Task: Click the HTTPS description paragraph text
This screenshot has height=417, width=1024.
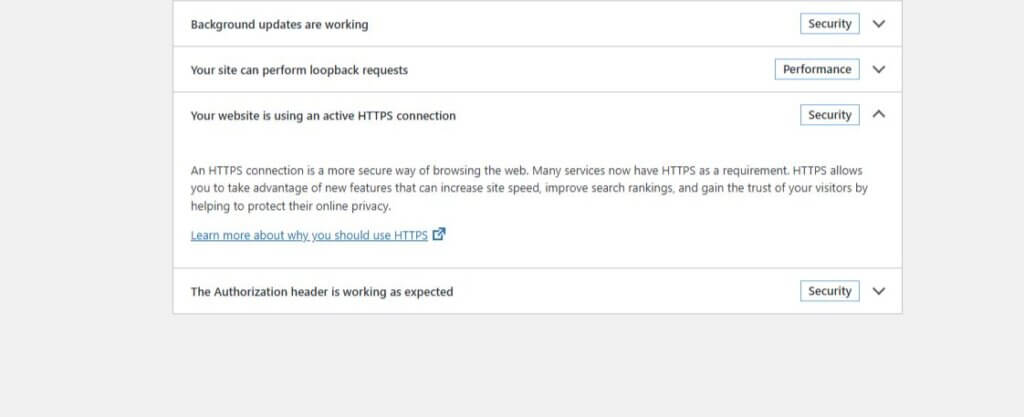Action: pyautogui.click(x=529, y=188)
